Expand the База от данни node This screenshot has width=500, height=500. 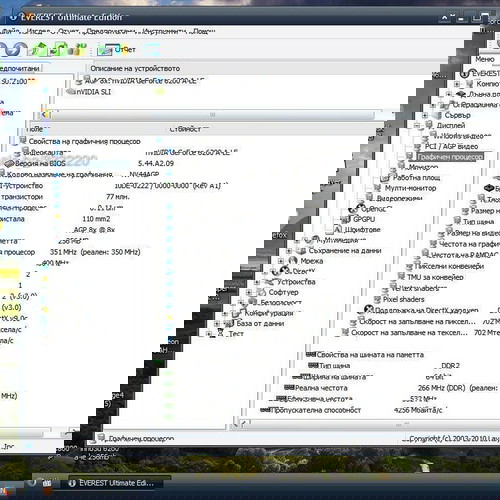(x=217, y=324)
